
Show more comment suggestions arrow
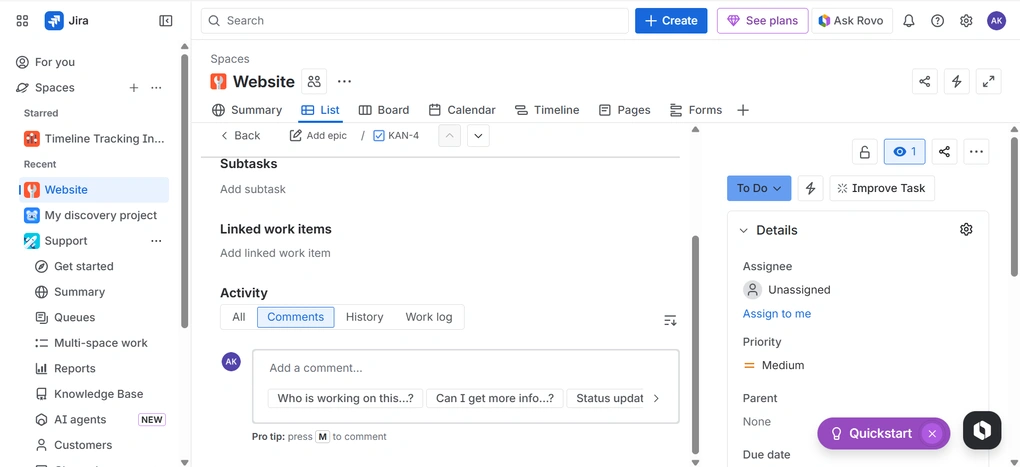click(x=656, y=398)
